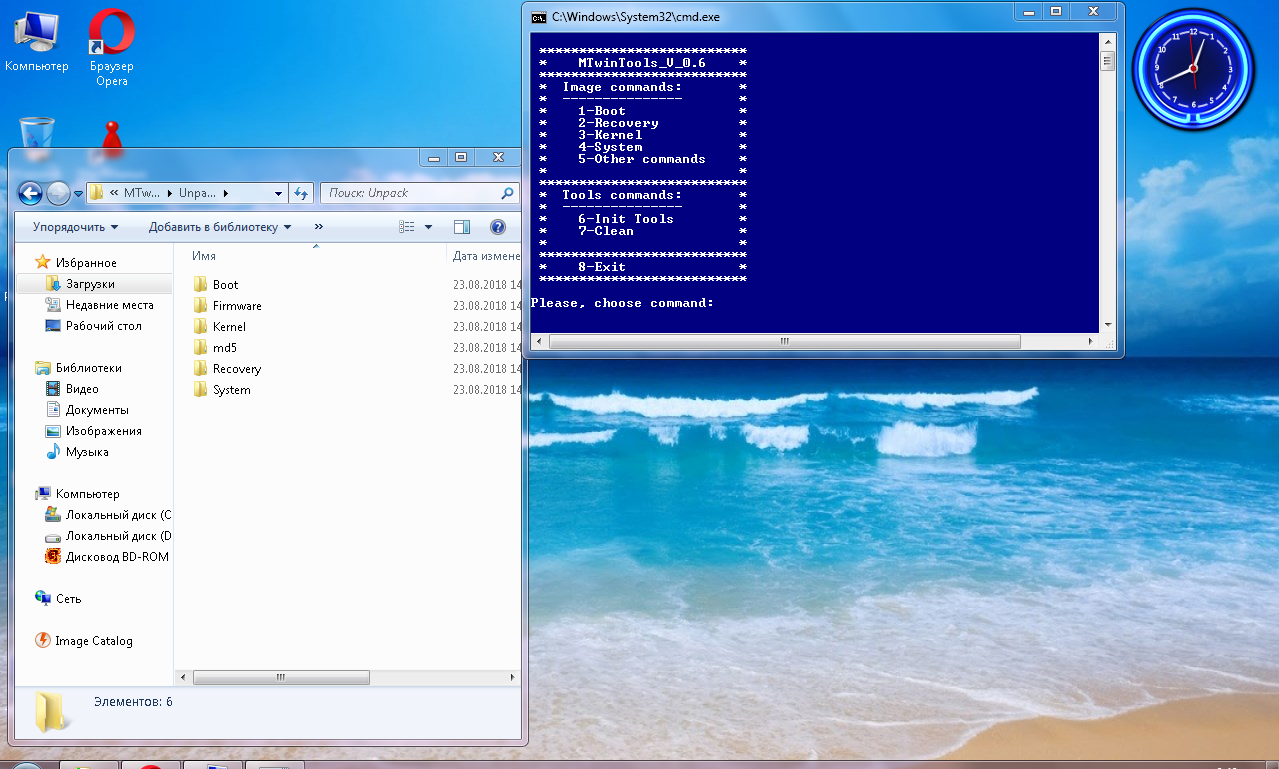Select the Recovery folder in file list
The image size is (1279, 769).
pyautogui.click(x=236, y=369)
